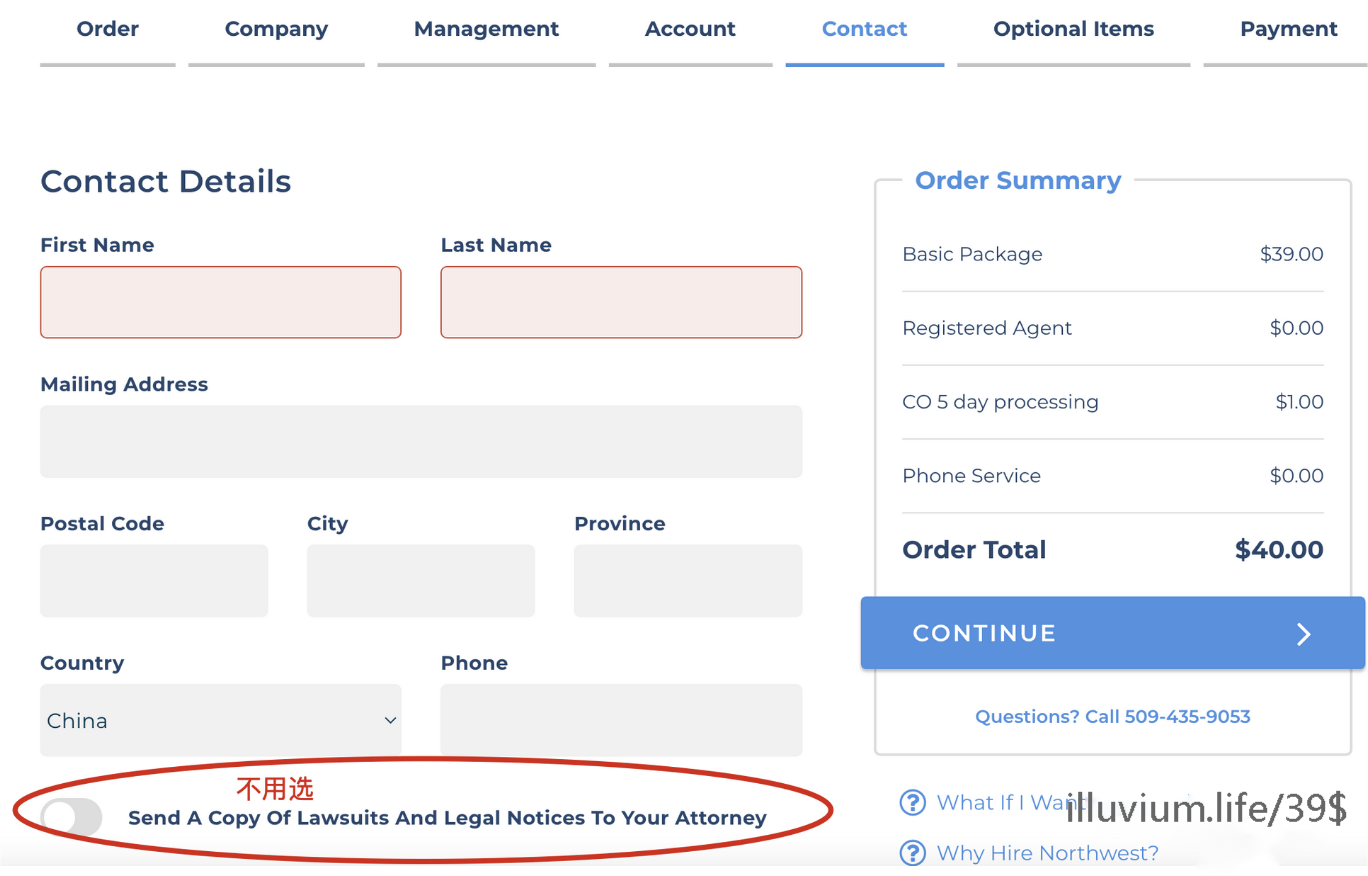Image resolution: width=1368 pixels, height=876 pixels.
Task: Toggle Send A Copy Of Lawsuits switch
Action: tap(72, 817)
